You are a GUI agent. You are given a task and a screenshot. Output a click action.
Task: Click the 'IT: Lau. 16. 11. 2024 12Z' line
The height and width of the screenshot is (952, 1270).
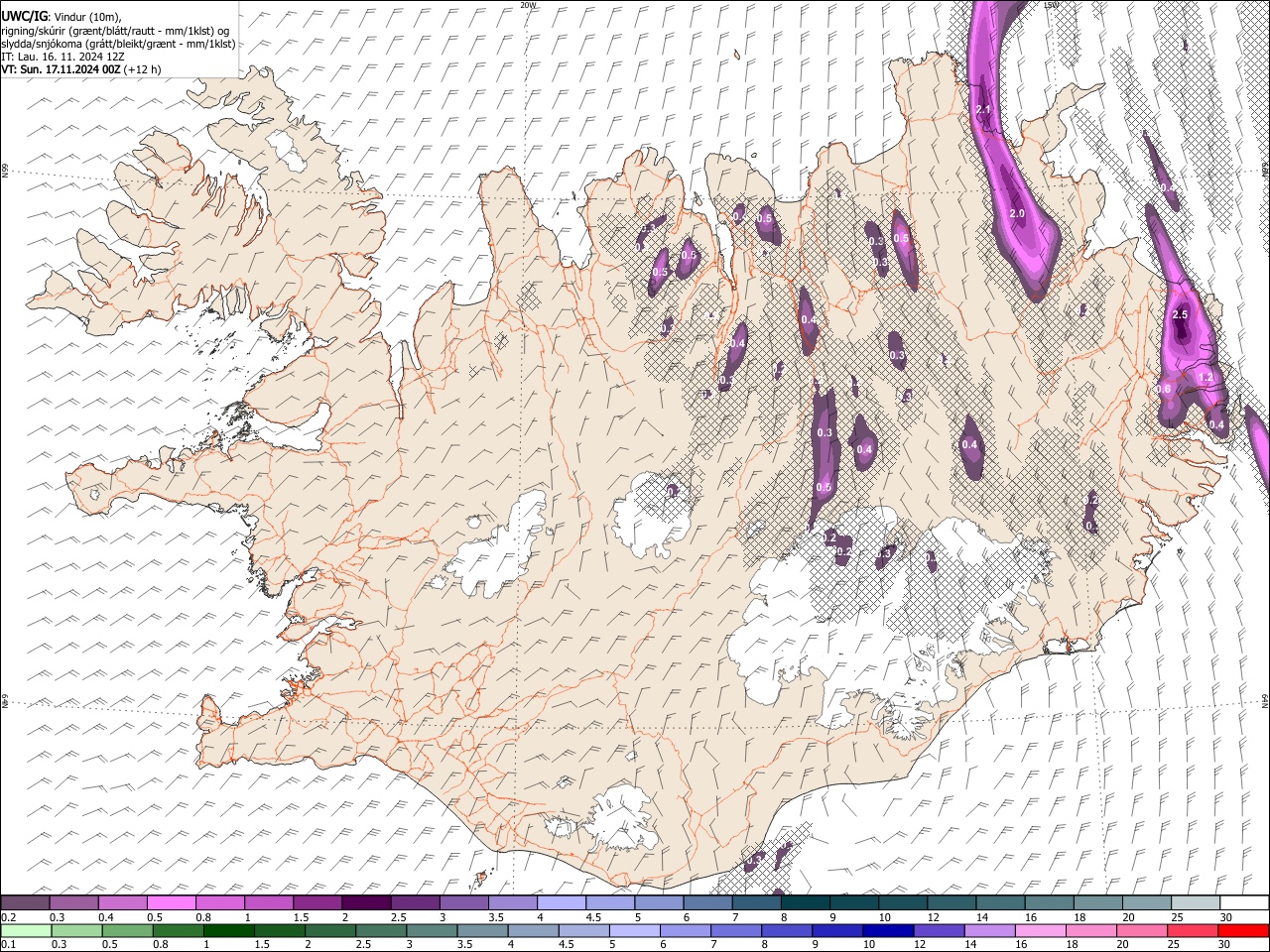pyautogui.click(x=63, y=57)
